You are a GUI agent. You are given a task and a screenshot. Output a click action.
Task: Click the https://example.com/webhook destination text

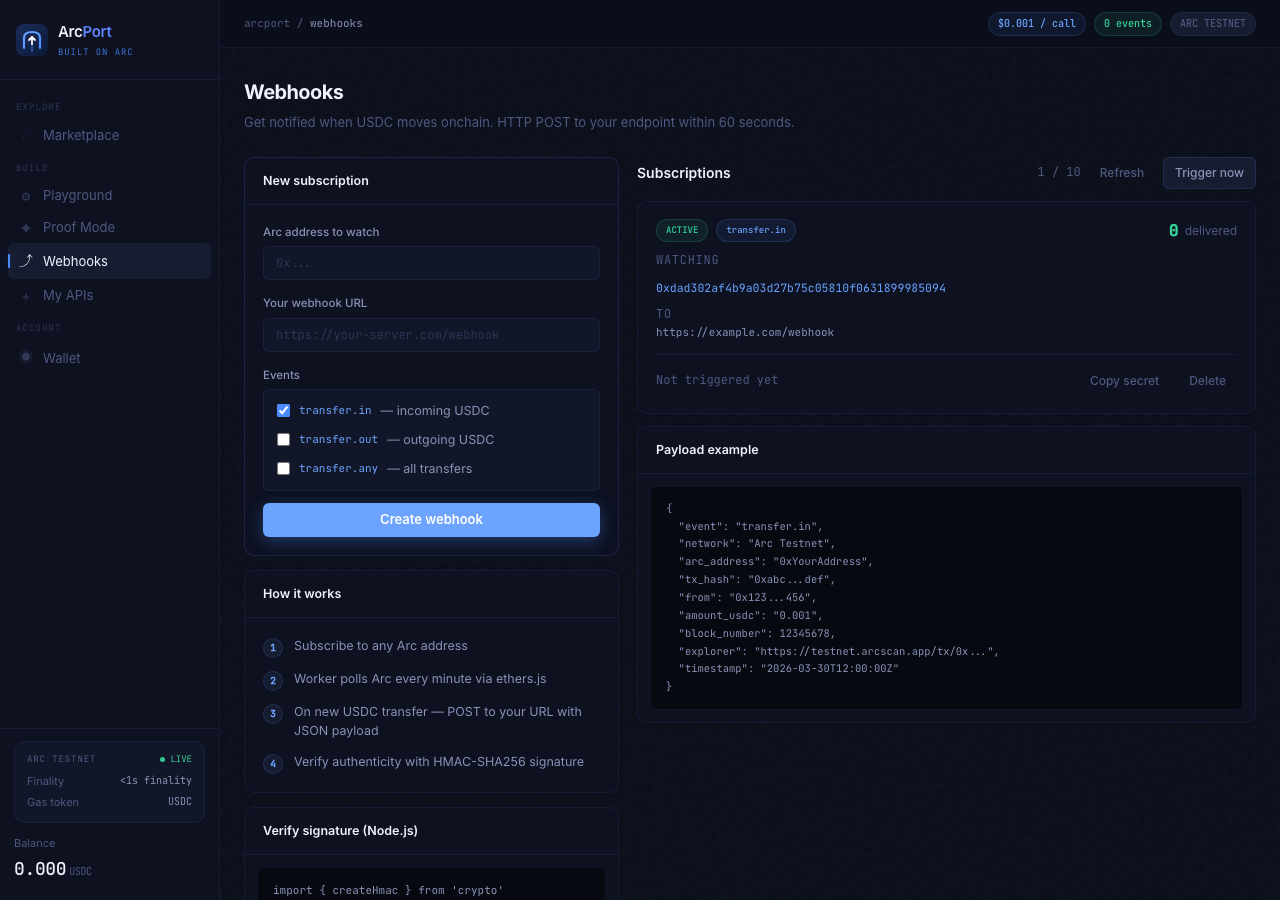point(745,332)
